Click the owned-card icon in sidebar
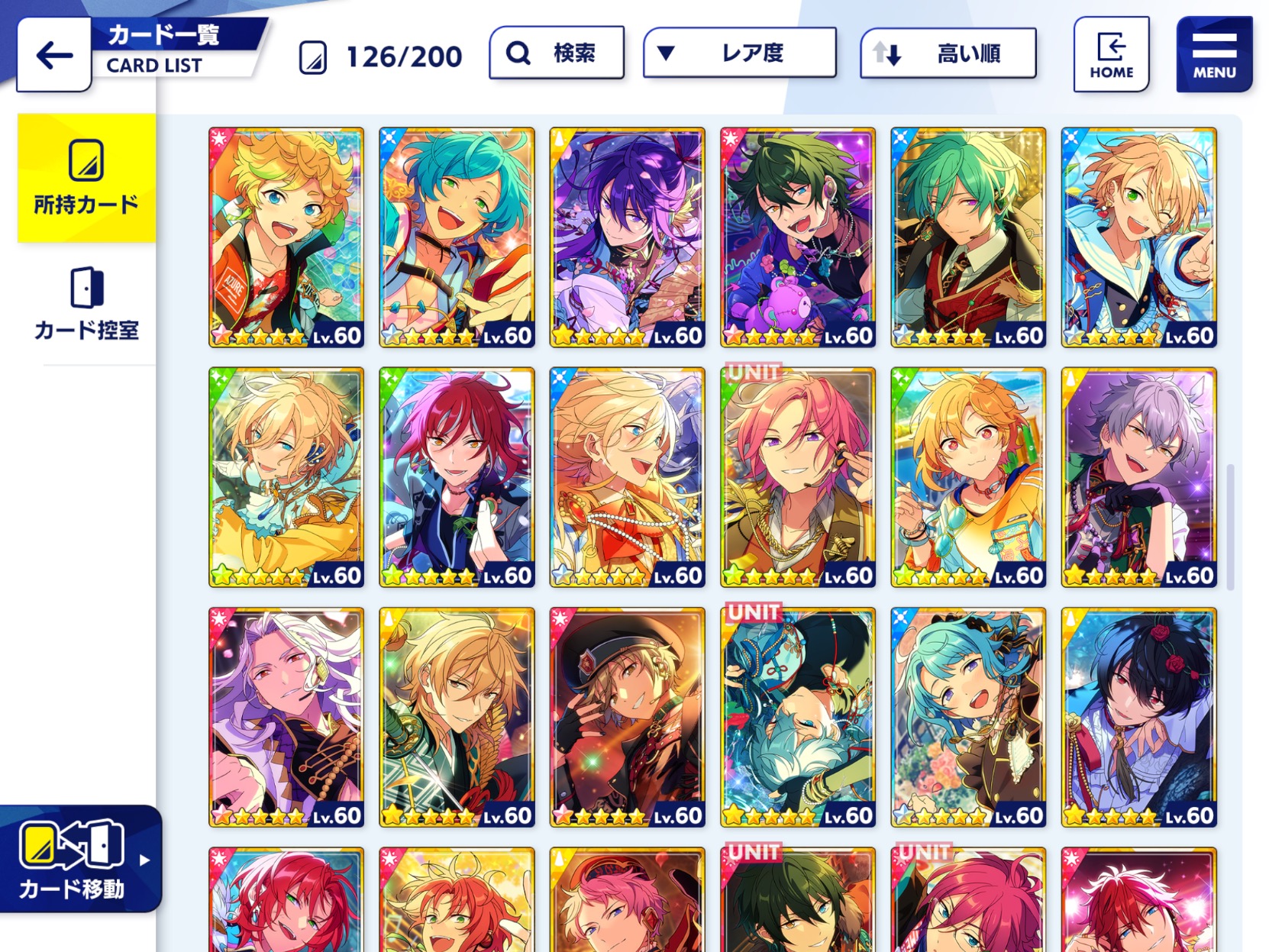 click(x=86, y=160)
